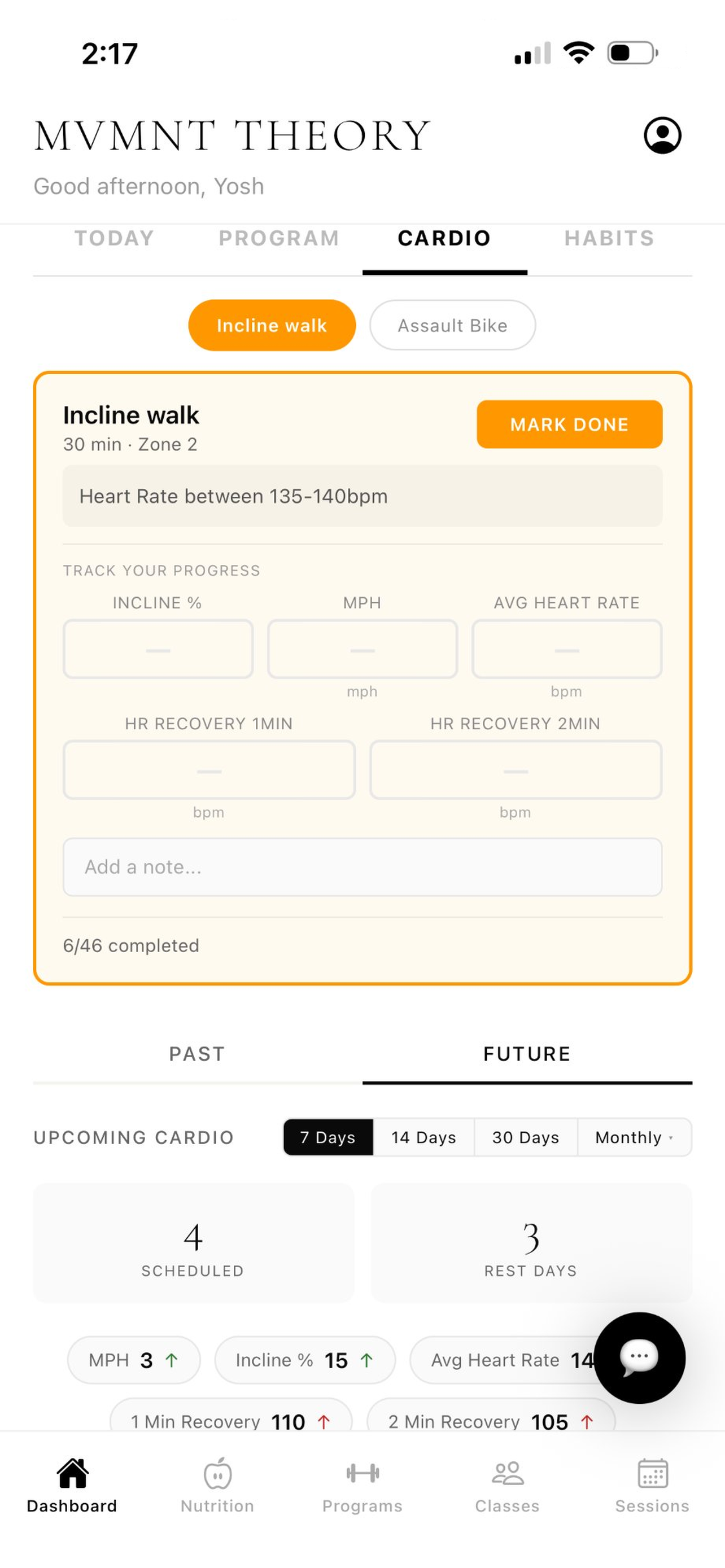Switch to the PROGRAM tab
The height and width of the screenshot is (1568, 725).
[279, 238]
